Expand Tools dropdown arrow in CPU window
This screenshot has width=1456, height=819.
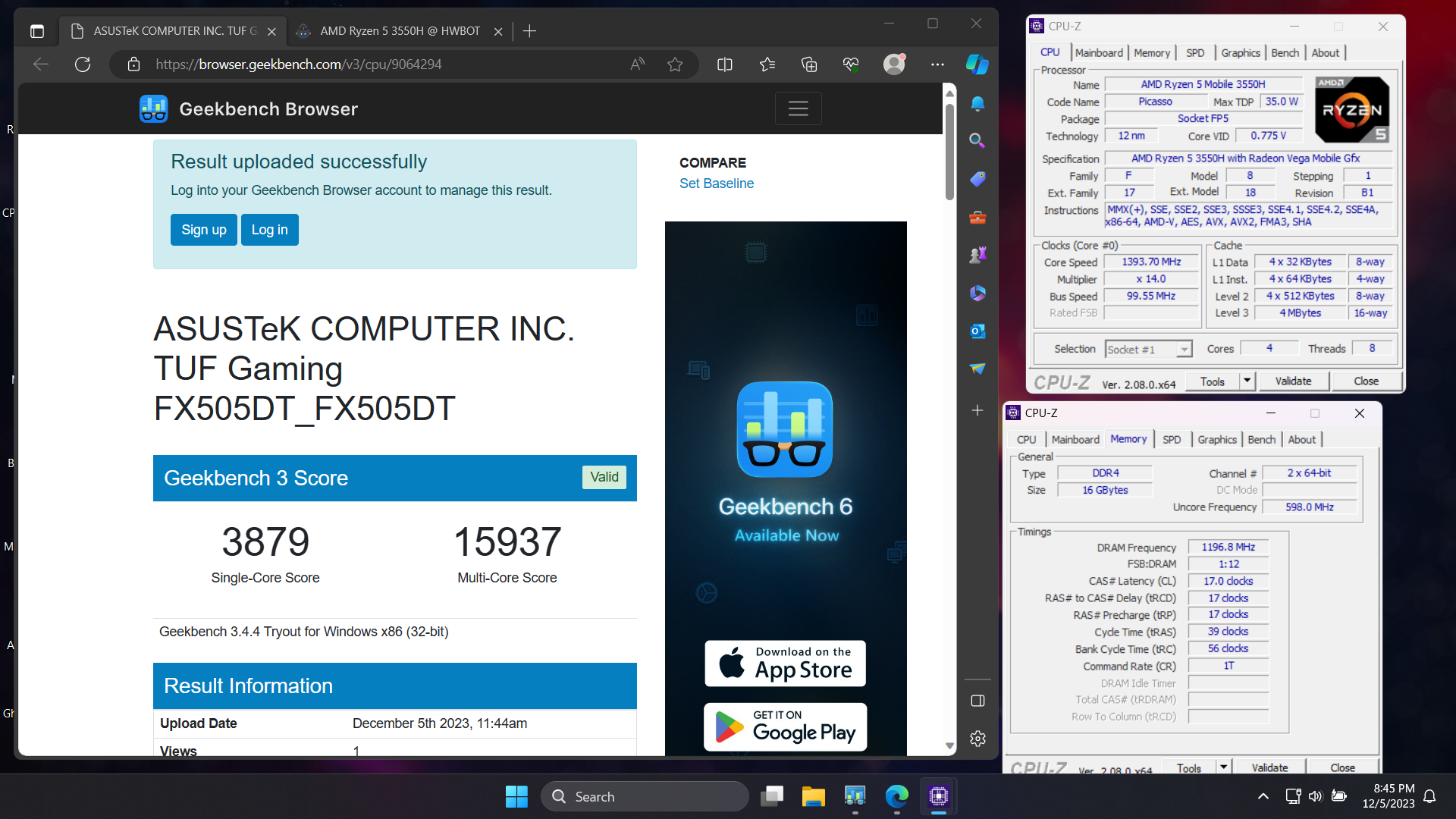click(1247, 381)
